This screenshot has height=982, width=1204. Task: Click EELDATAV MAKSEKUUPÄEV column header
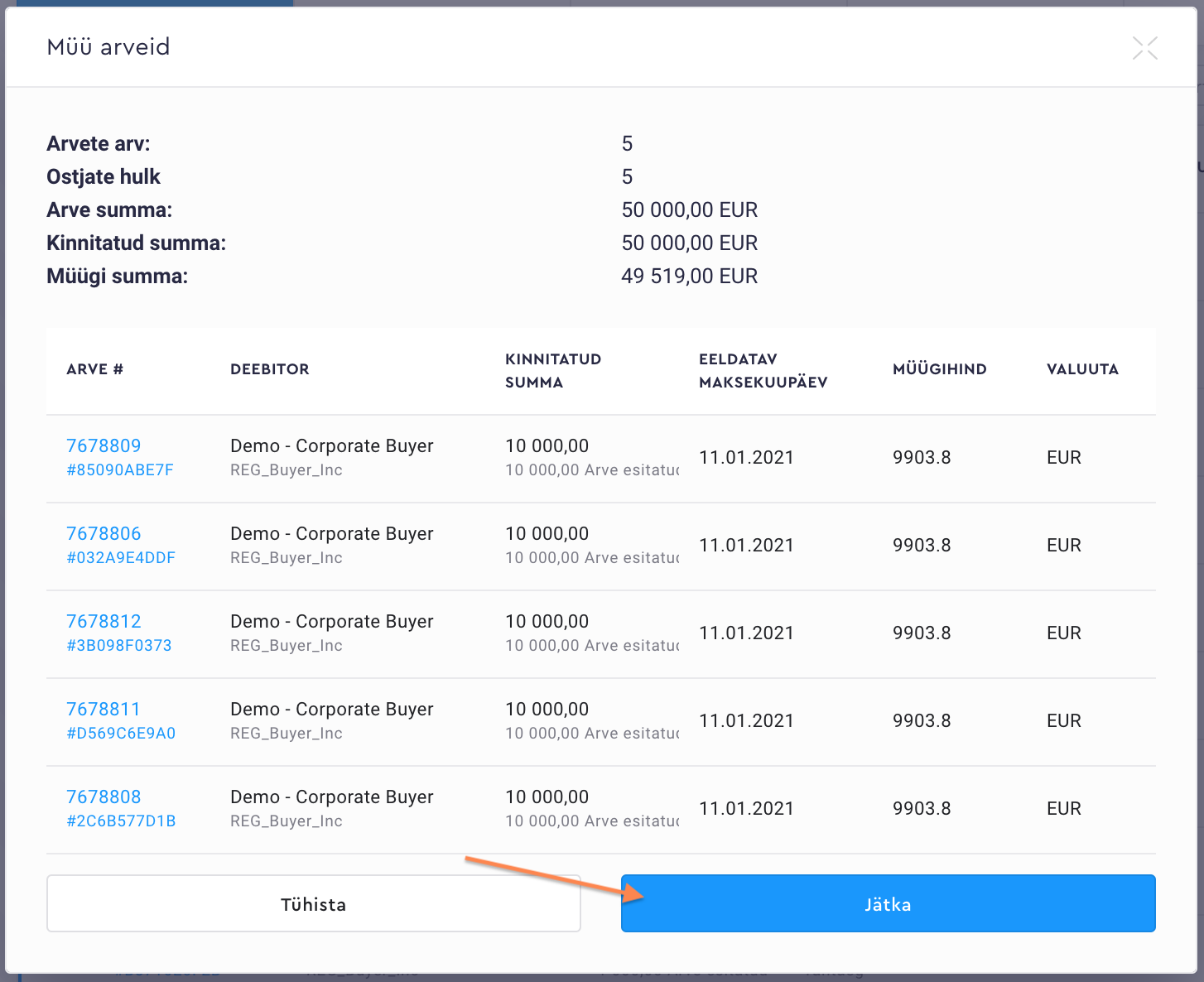coord(763,370)
